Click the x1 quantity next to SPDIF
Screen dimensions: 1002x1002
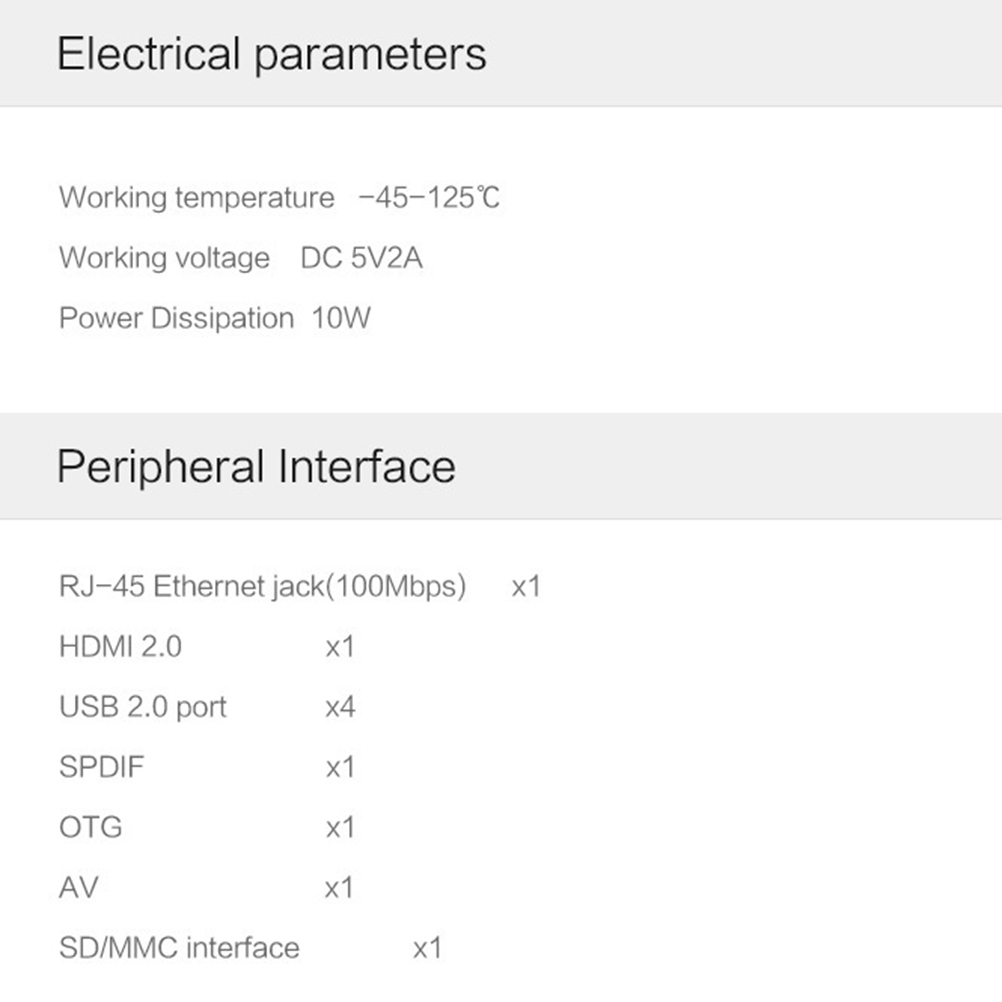click(x=340, y=767)
